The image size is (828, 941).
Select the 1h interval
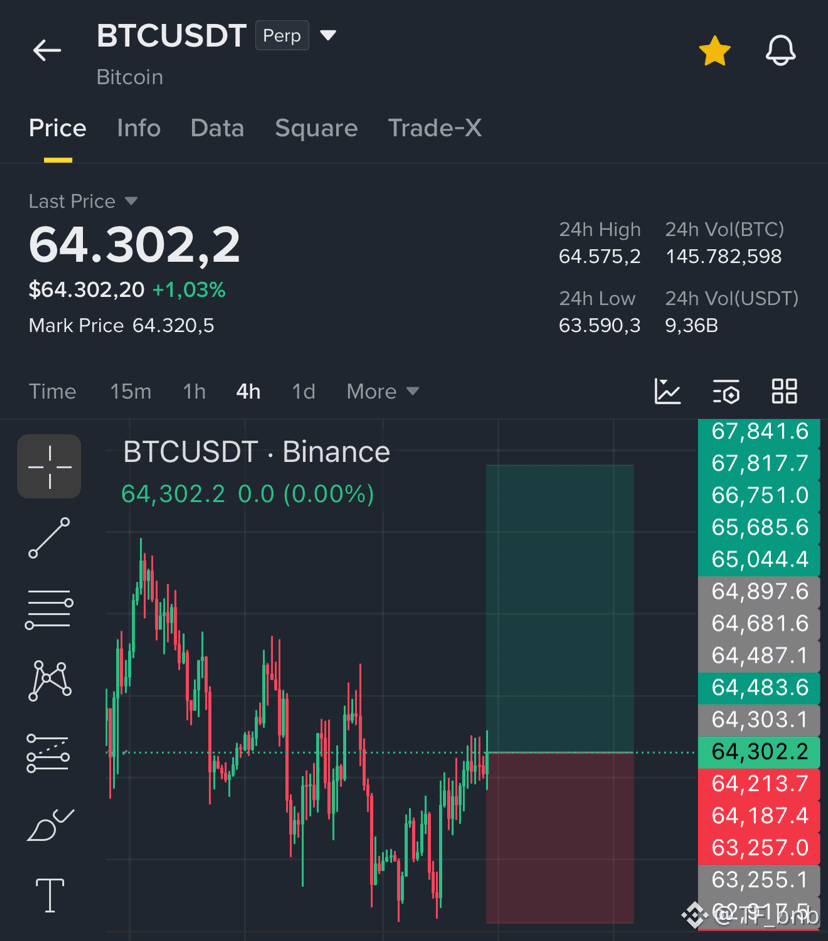[x=194, y=391]
